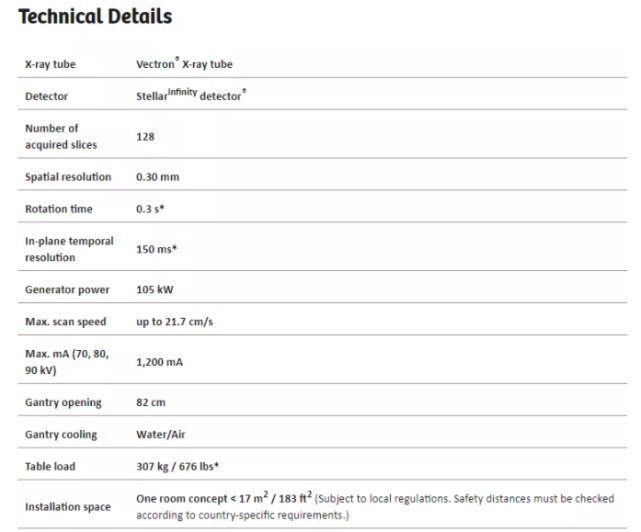Select the Installation space label

(68, 507)
